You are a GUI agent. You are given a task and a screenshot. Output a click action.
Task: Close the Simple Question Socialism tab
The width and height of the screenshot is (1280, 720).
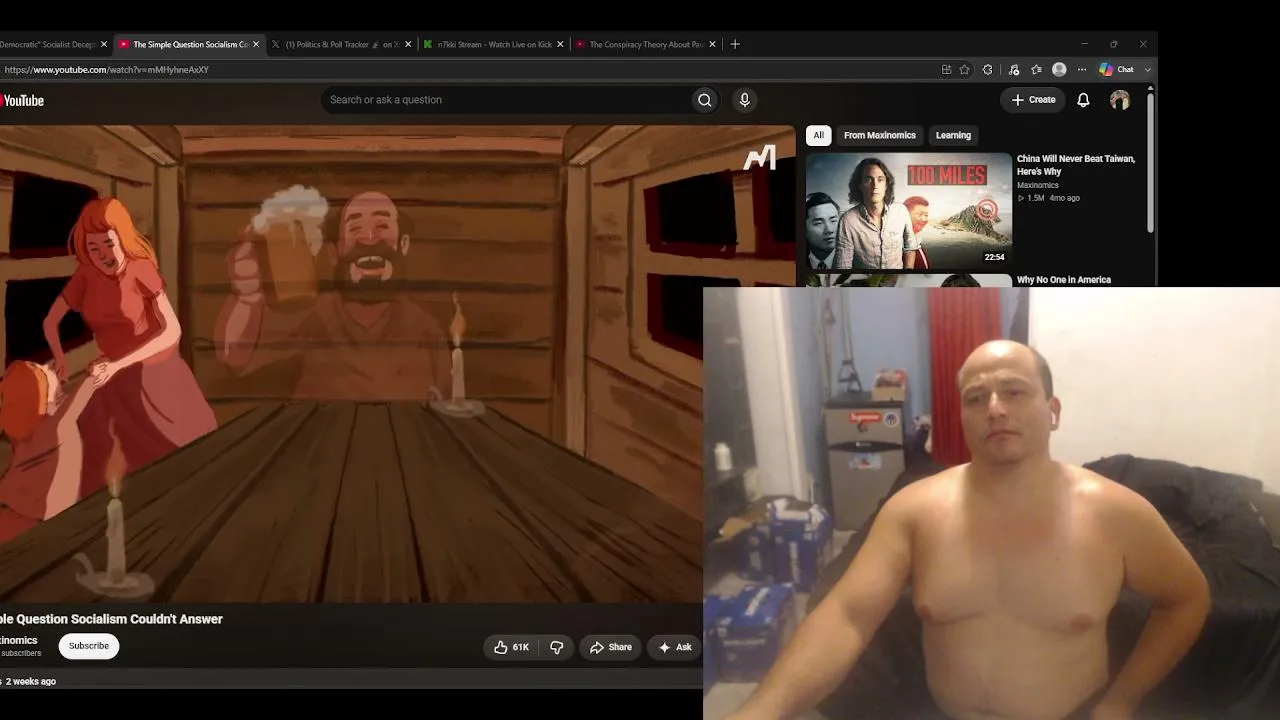(256, 44)
